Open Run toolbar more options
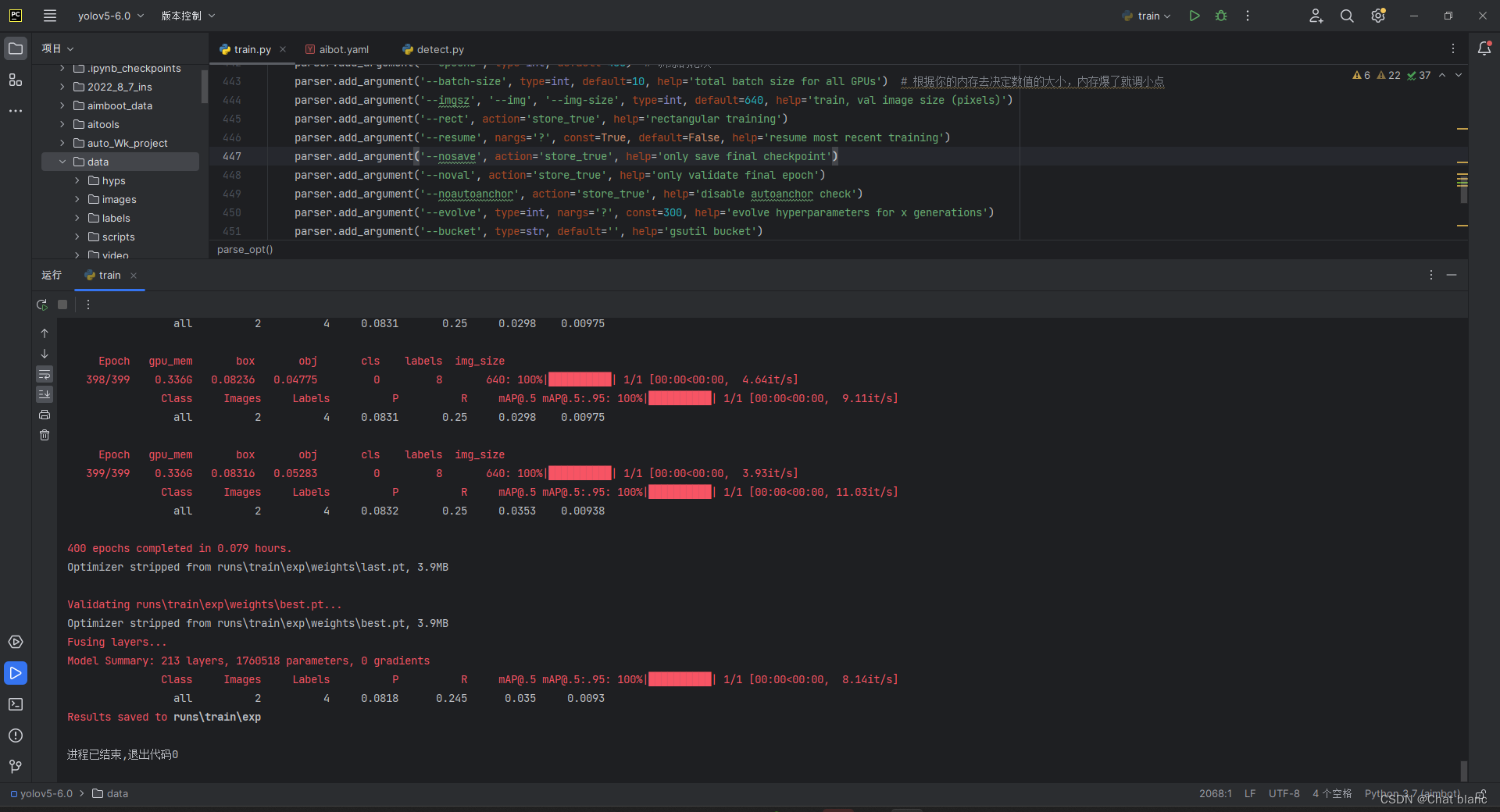The image size is (1500, 812). 88,304
